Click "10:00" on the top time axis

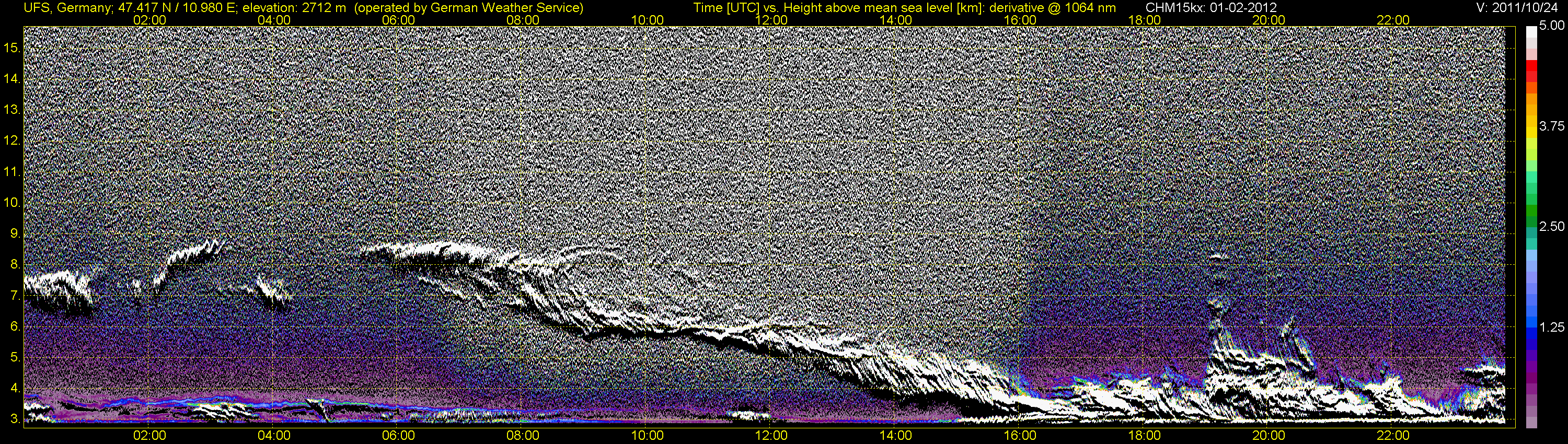click(647, 20)
